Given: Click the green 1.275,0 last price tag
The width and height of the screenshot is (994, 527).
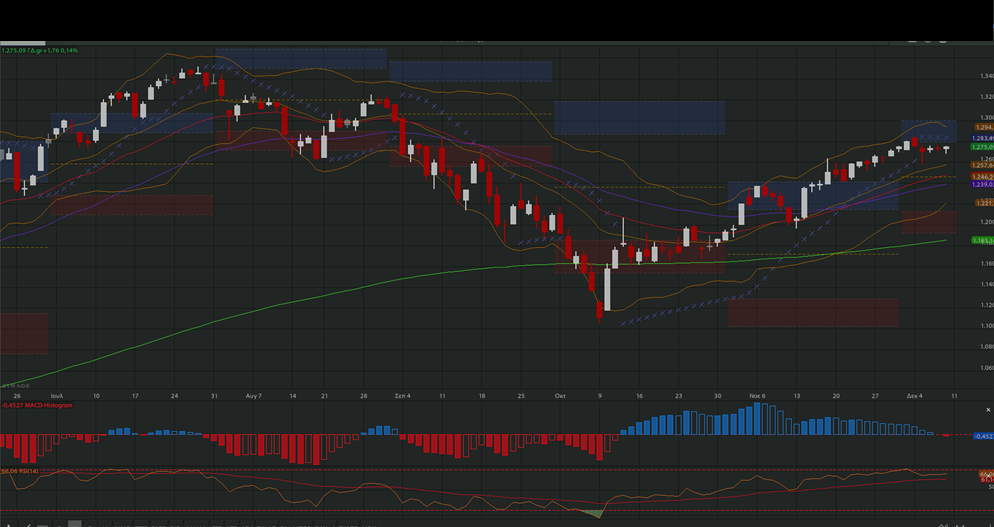Looking at the screenshot, I should pyautogui.click(x=983, y=147).
